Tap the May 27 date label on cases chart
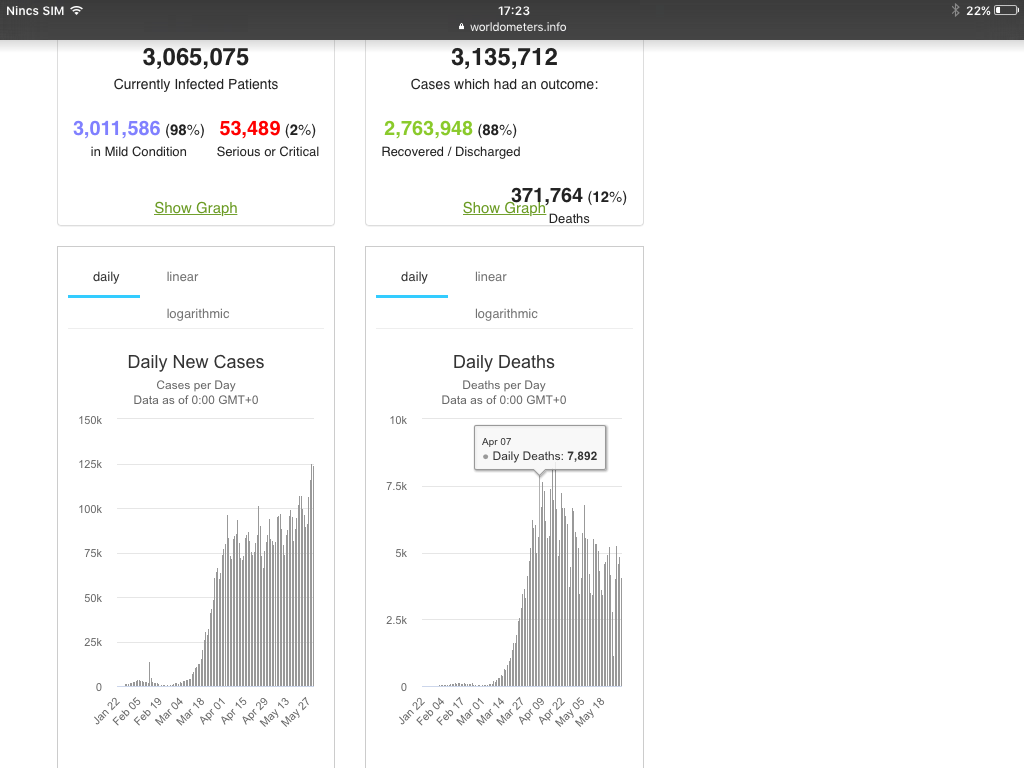 click(295, 712)
